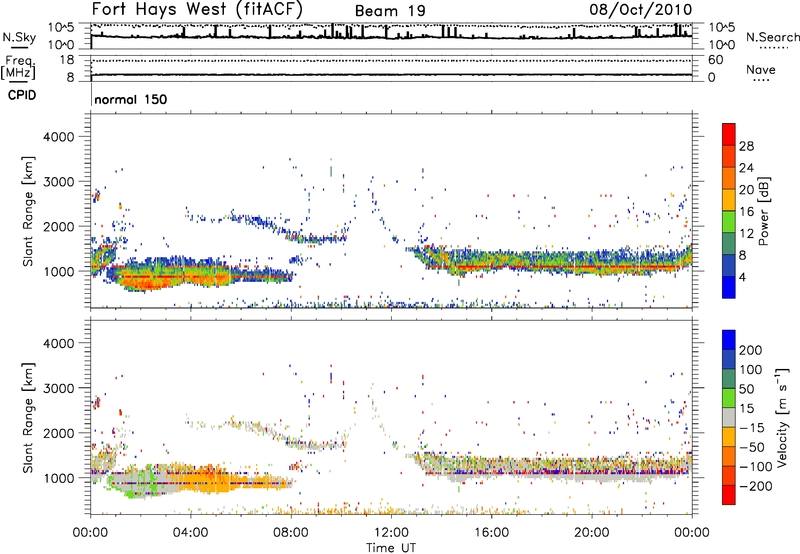The height and width of the screenshot is (554, 800).
Task: Click the "20" power colorbar label
Action: (x=746, y=190)
